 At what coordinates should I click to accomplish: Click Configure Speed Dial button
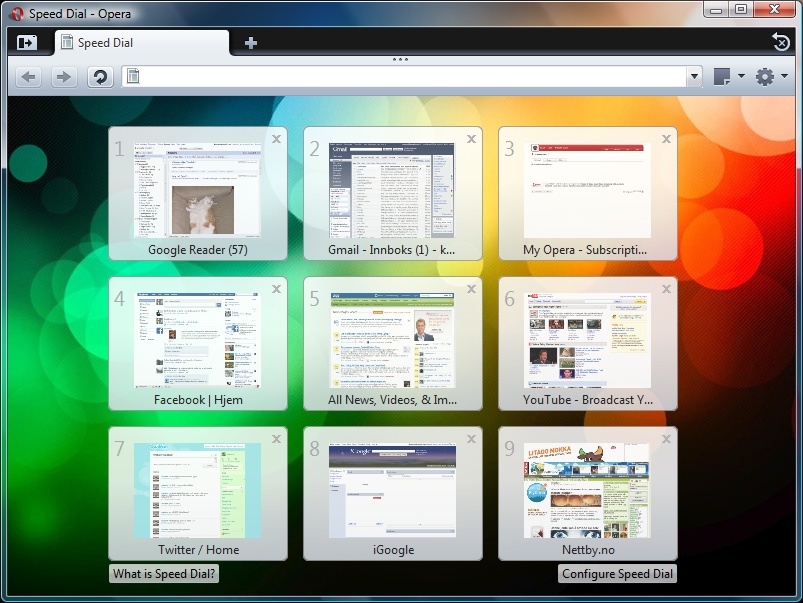point(617,574)
